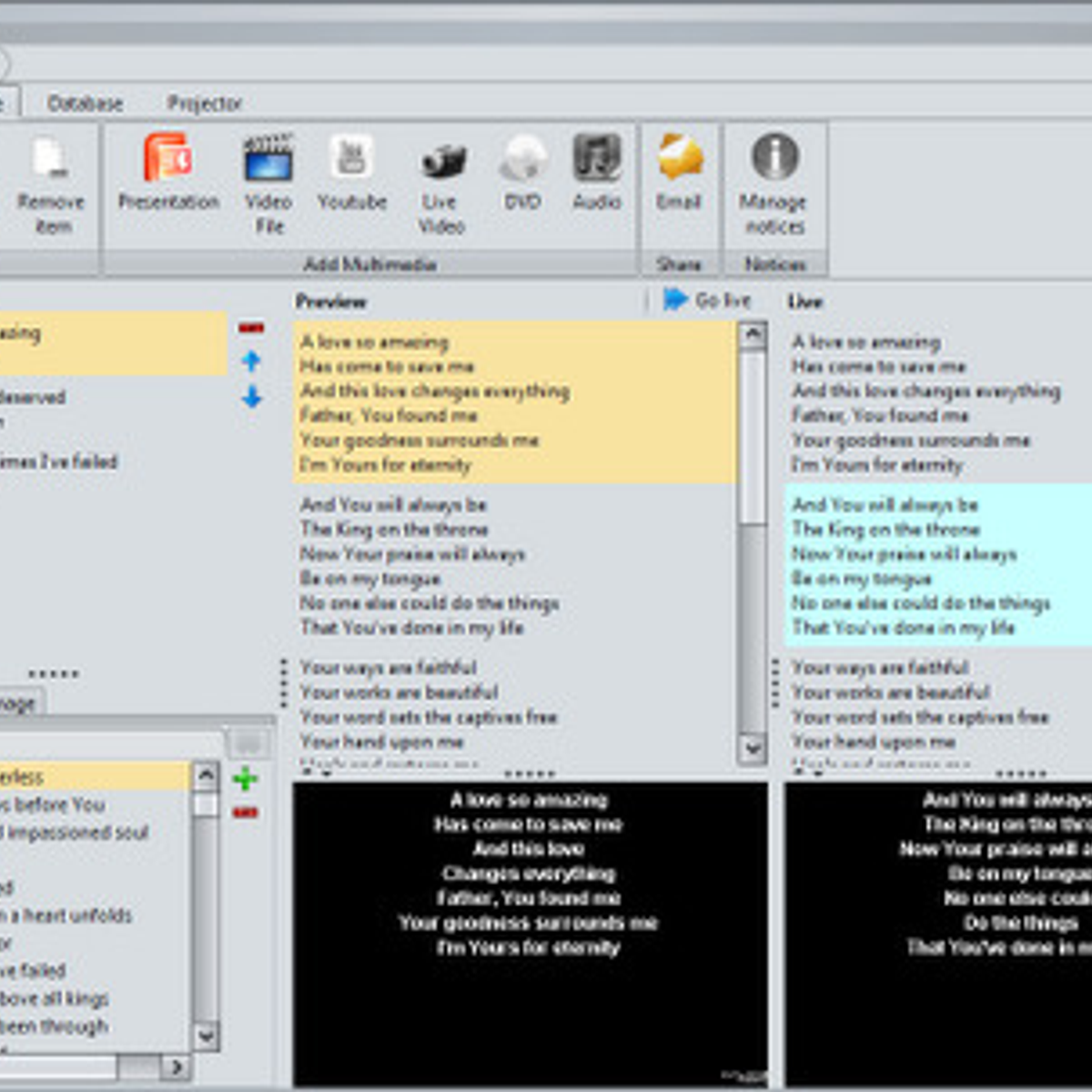1092x1092 pixels.
Task: Share the schedule by Email
Action: (679, 173)
